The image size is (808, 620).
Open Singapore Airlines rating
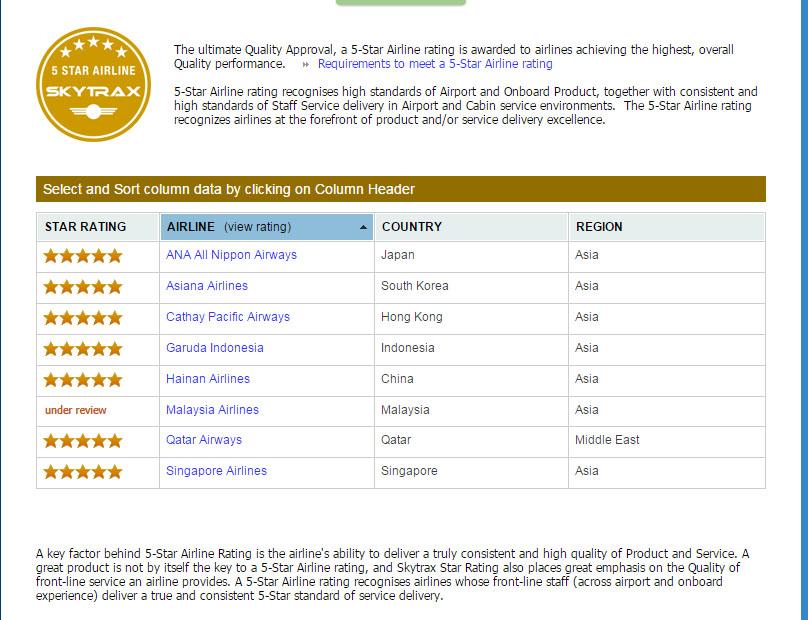coord(216,471)
